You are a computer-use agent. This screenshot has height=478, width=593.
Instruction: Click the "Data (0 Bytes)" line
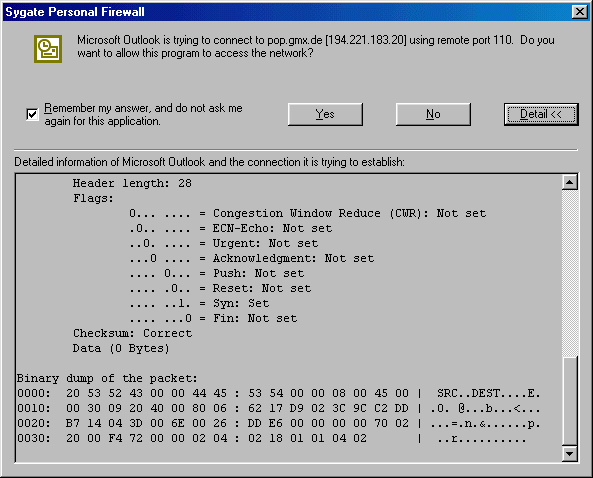pos(121,348)
